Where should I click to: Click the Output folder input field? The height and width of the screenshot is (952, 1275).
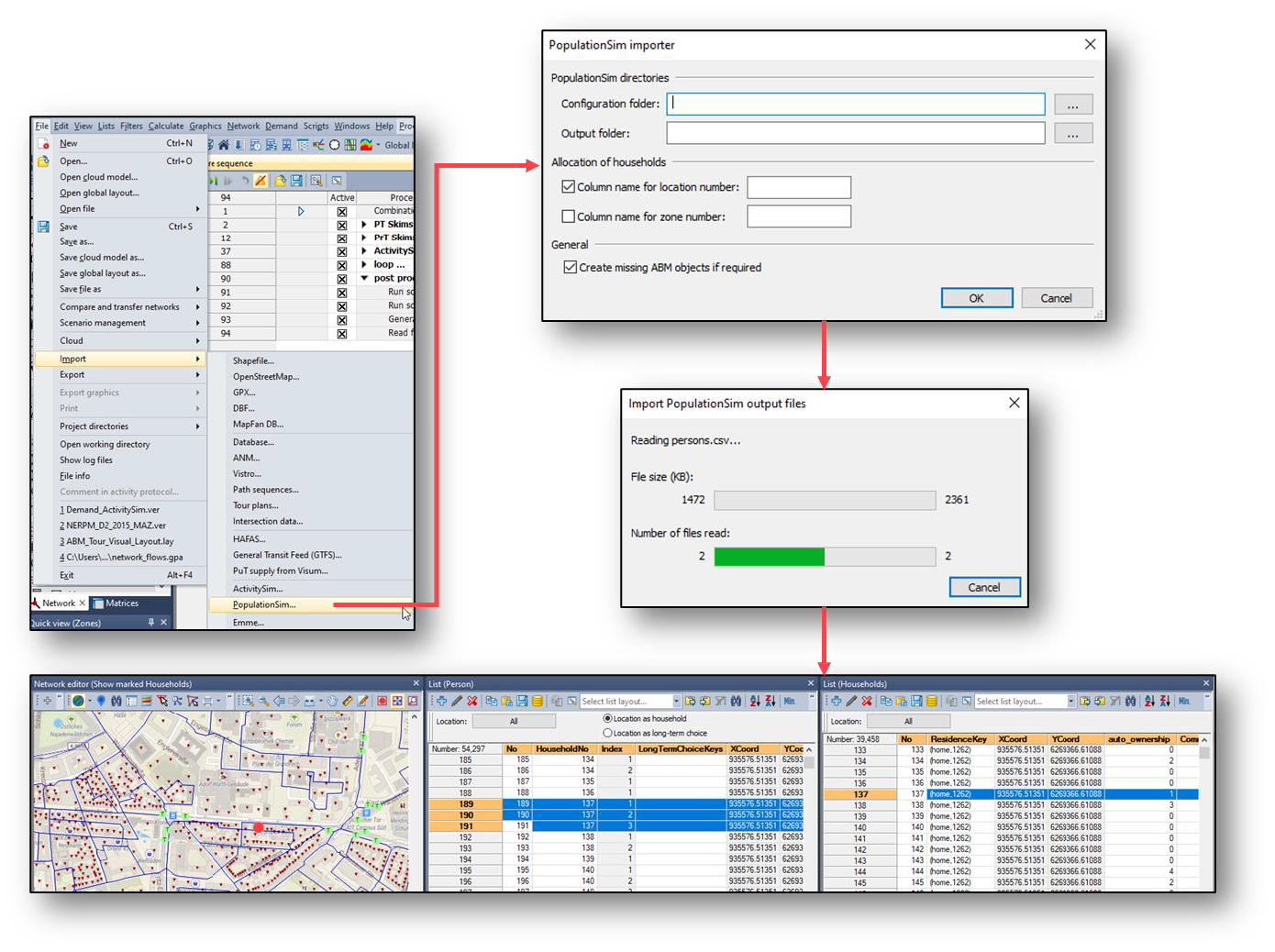856,133
